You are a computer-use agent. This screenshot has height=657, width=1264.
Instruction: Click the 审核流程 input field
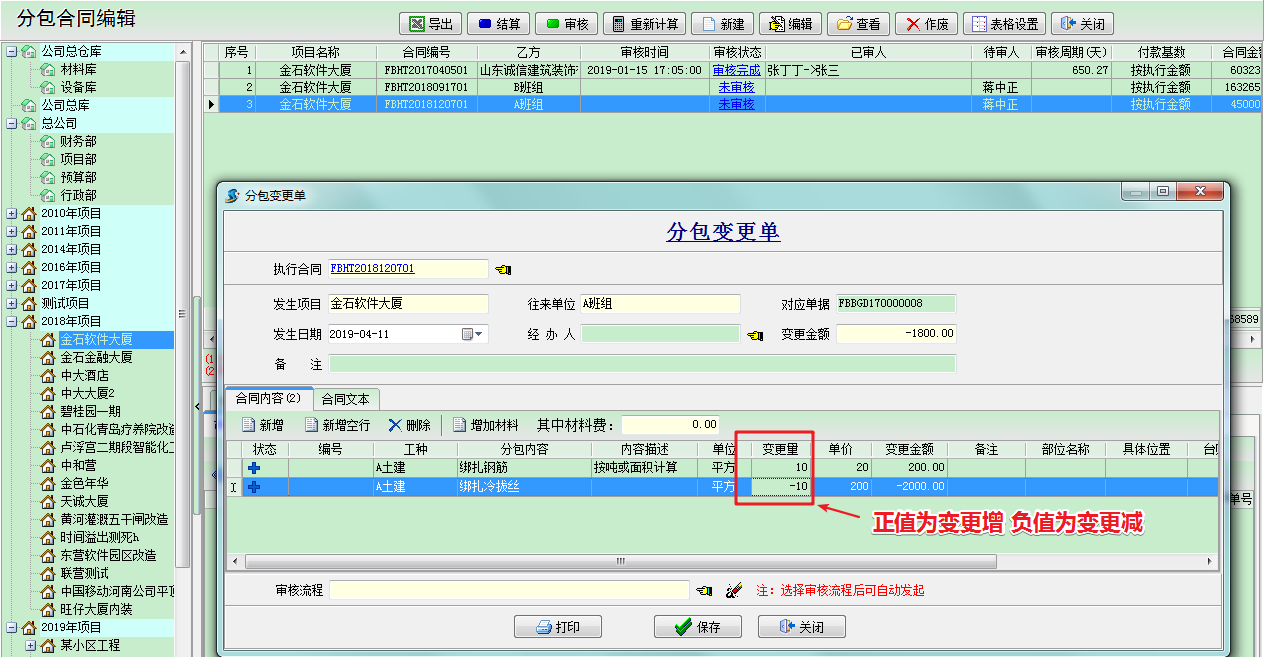point(509,590)
